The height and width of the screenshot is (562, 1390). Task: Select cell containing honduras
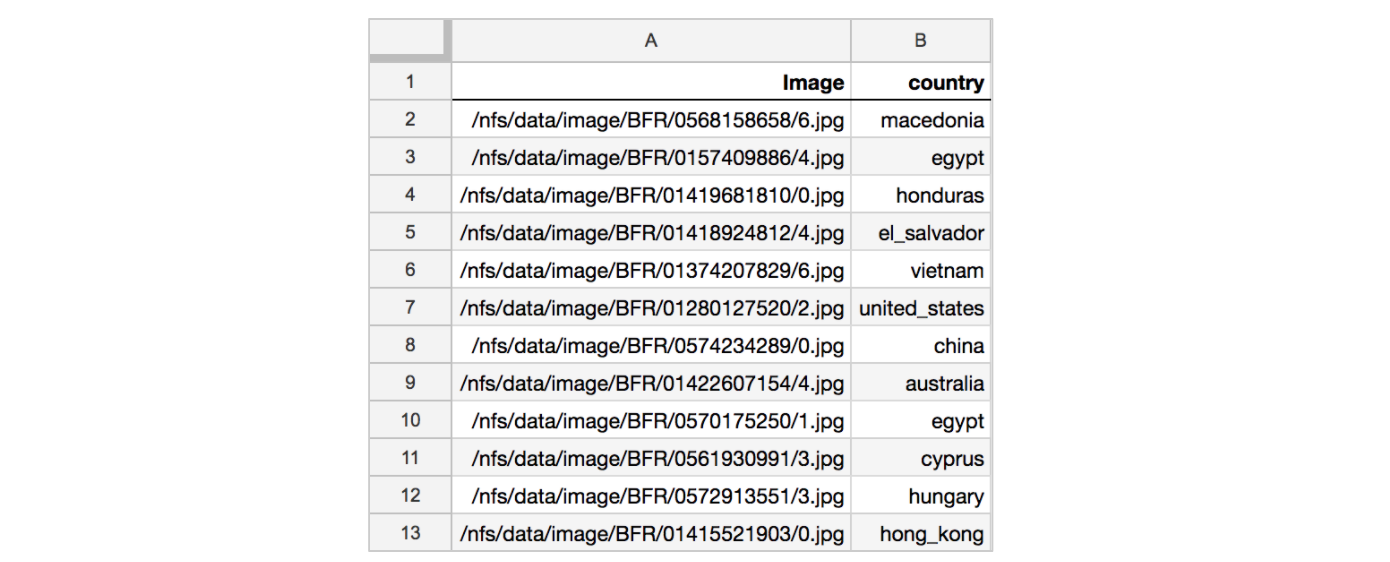point(921,195)
